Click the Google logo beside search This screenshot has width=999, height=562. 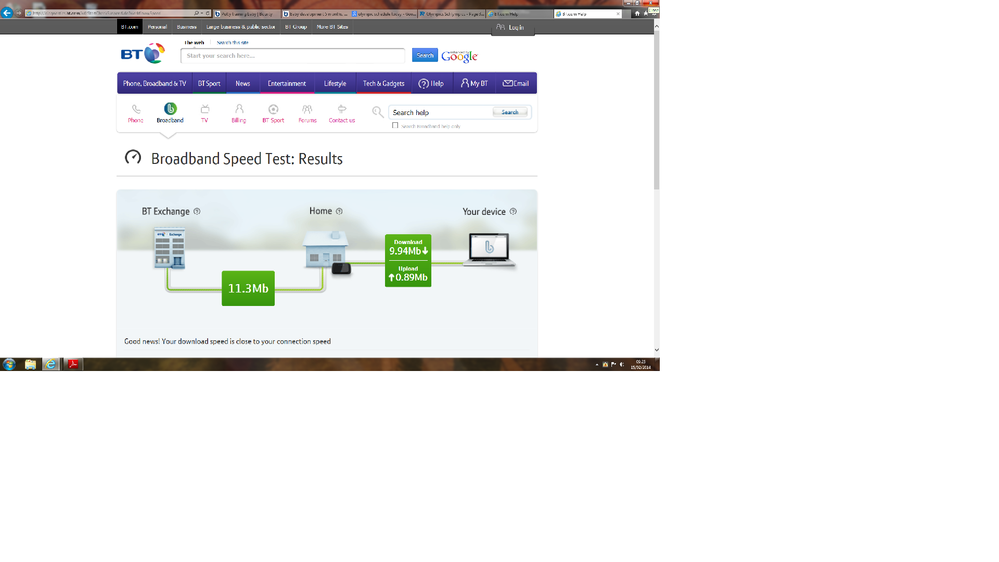[x=459, y=56]
